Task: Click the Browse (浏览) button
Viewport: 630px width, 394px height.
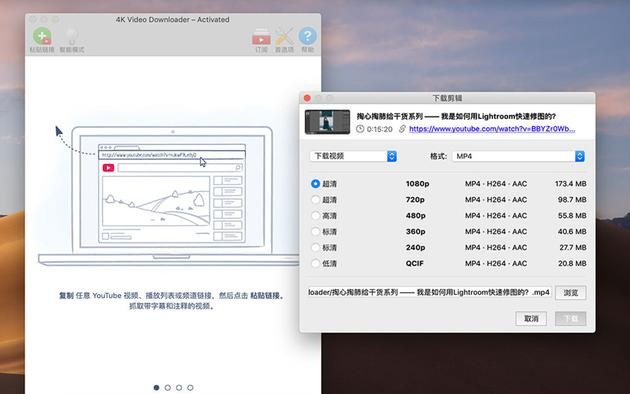Action: (571, 292)
